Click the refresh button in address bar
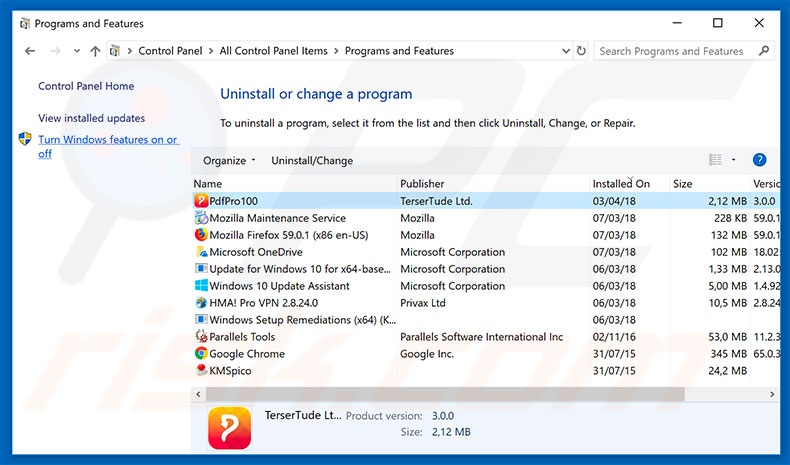This screenshot has width=790, height=465. (580, 51)
